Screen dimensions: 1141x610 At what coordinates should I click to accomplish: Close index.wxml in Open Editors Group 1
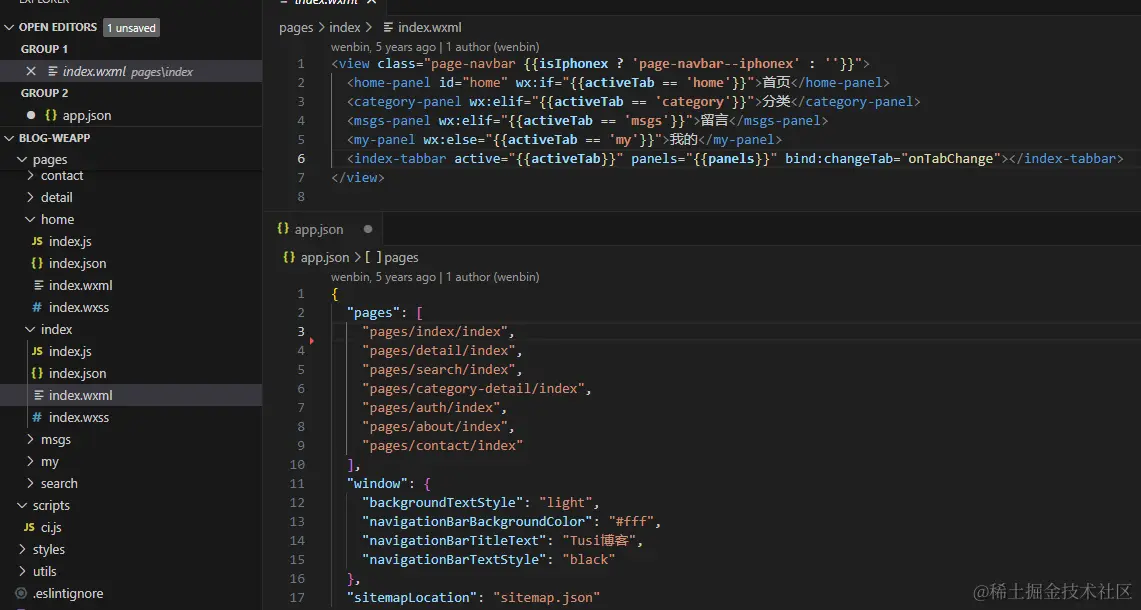pyautogui.click(x=31, y=71)
